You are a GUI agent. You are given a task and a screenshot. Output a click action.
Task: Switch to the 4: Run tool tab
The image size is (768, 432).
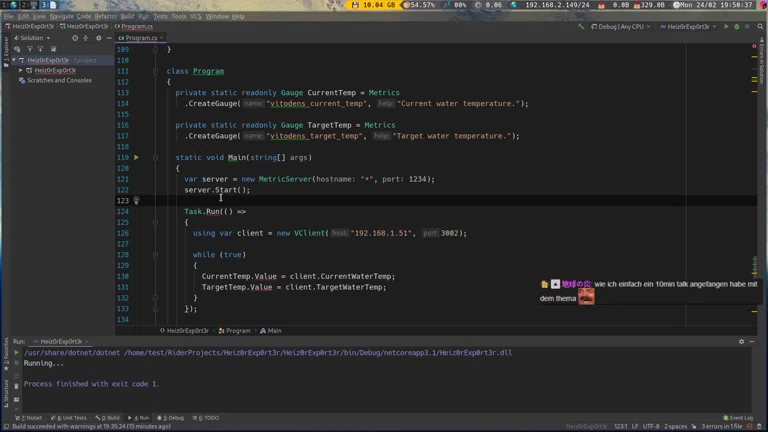pos(138,418)
